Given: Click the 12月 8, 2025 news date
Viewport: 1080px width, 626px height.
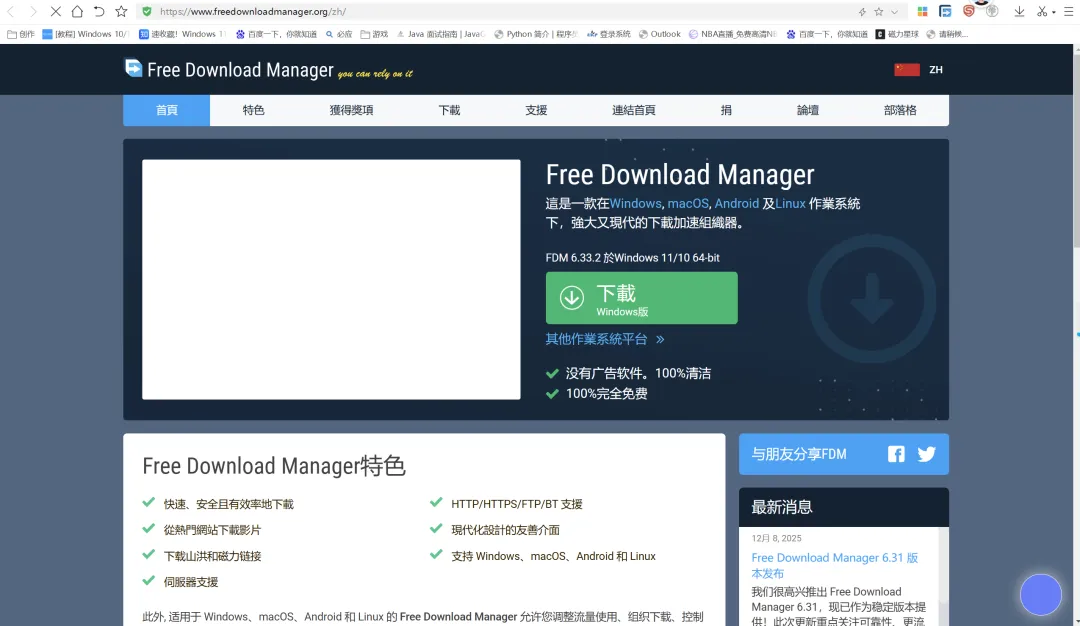Looking at the screenshot, I should pos(776,539).
